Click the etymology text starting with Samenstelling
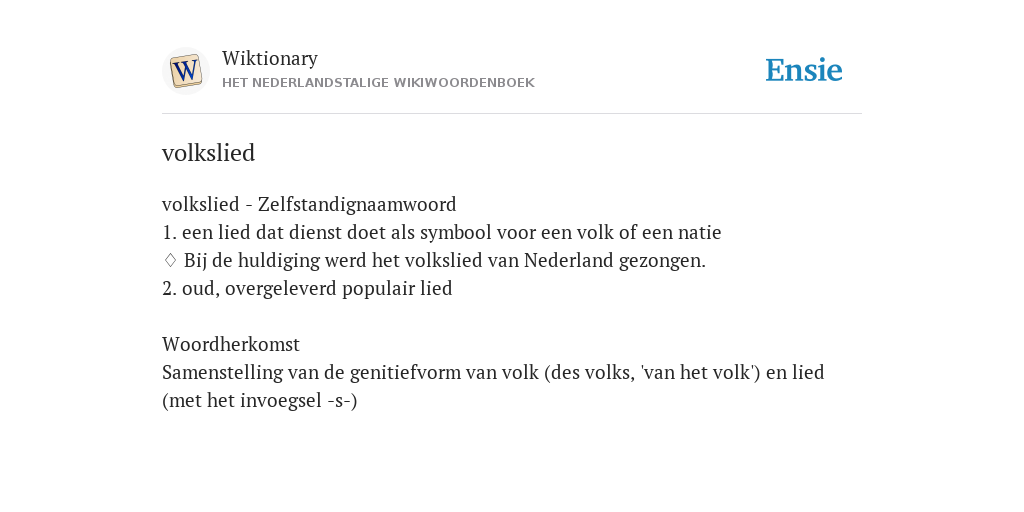Screen dimensions: 1024x512 (x=493, y=372)
